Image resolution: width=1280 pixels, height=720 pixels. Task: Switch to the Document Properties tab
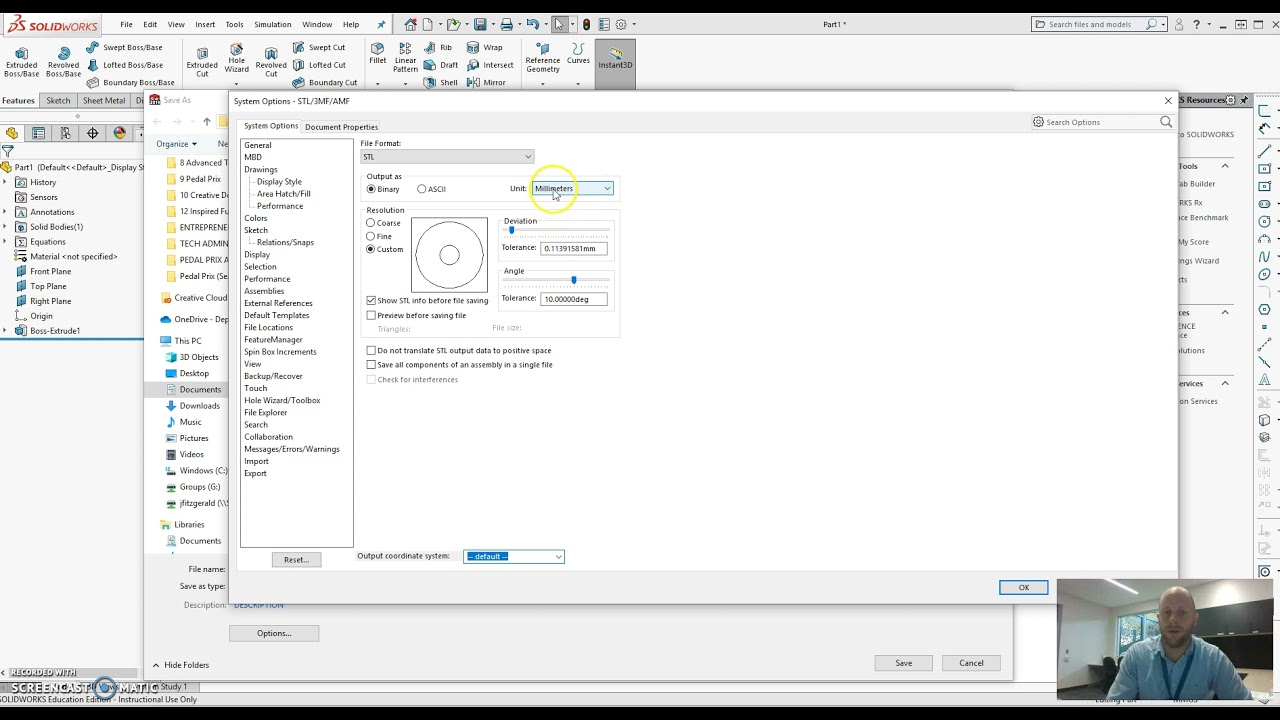tap(341, 127)
